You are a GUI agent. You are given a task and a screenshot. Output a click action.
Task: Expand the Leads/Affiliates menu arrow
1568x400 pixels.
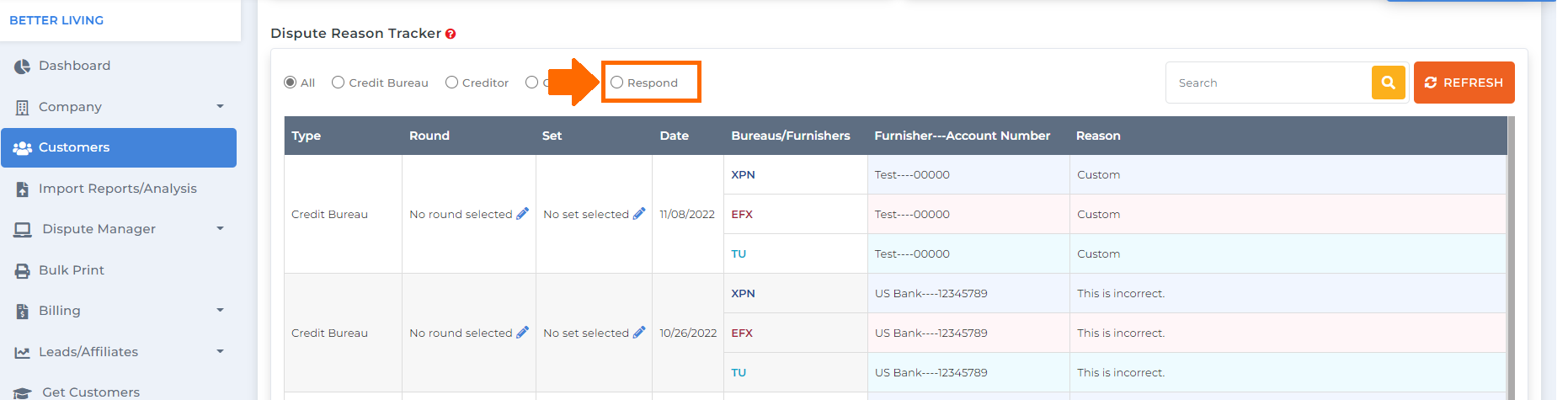(221, 352)
